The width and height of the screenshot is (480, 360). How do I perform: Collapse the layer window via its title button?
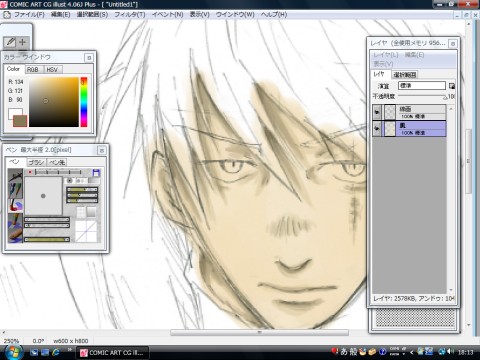(453, 44)
